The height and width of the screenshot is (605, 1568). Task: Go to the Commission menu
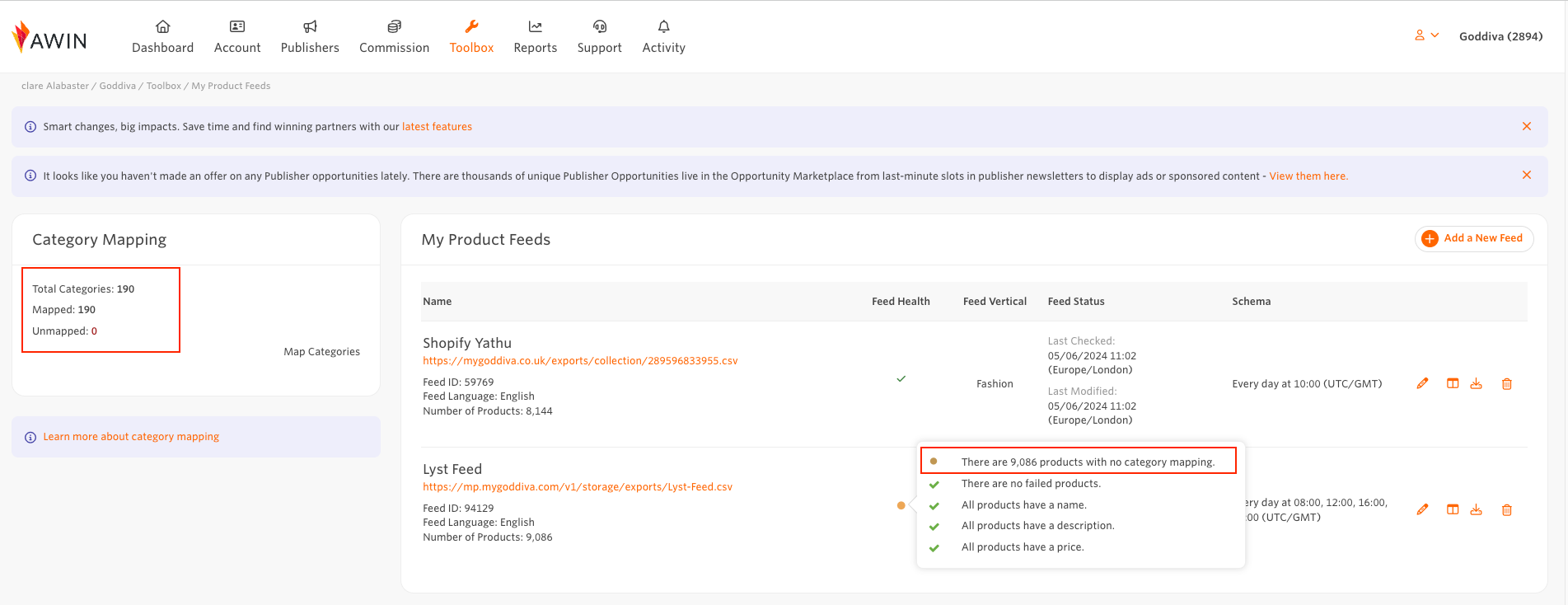point(394,37)
